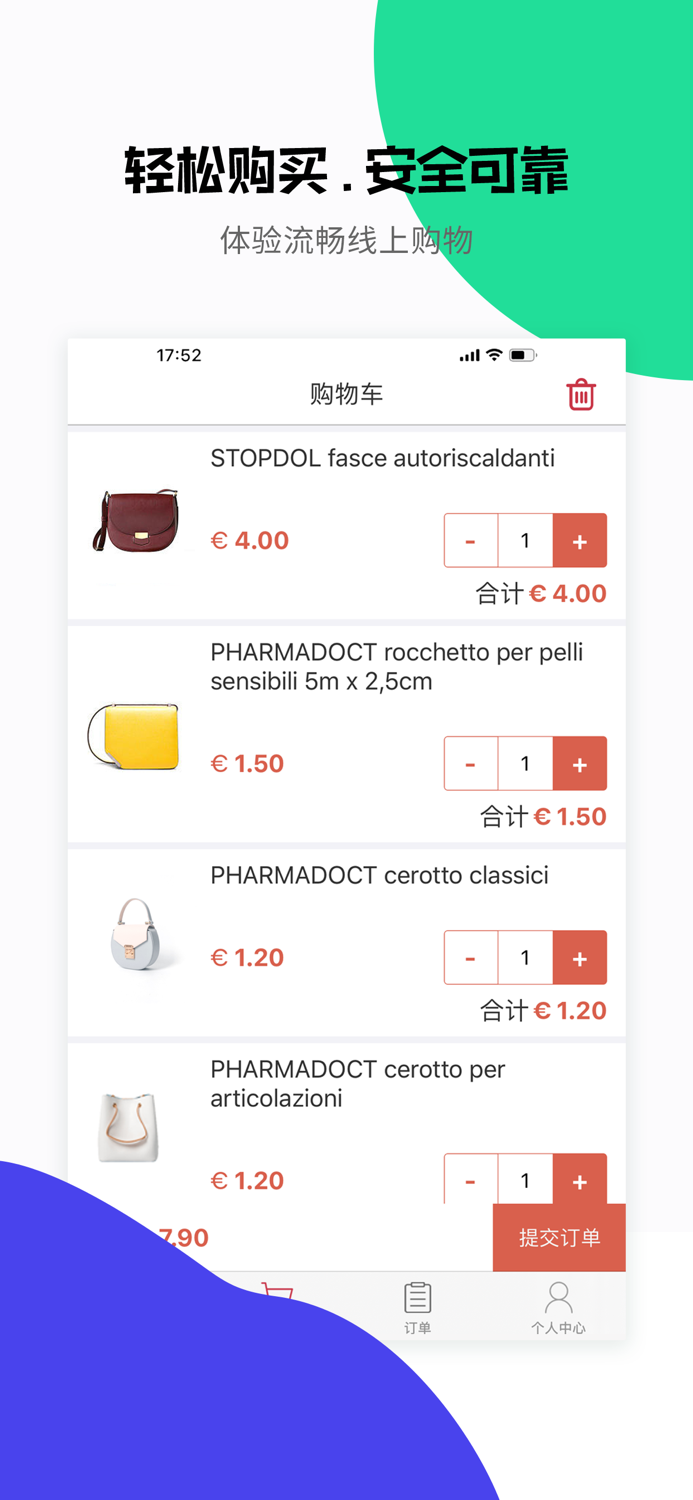Add one more PHARMADOCT rocchetto item

[580, 763]
